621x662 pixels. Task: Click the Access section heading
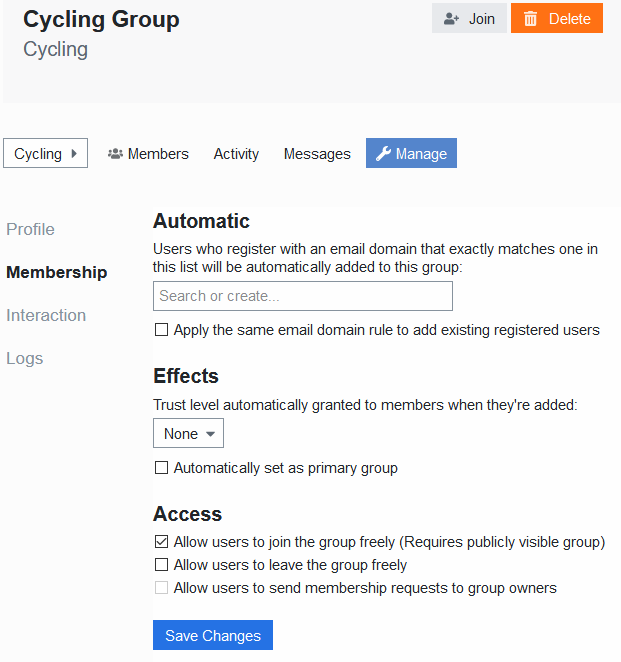[x=187, y=514]
